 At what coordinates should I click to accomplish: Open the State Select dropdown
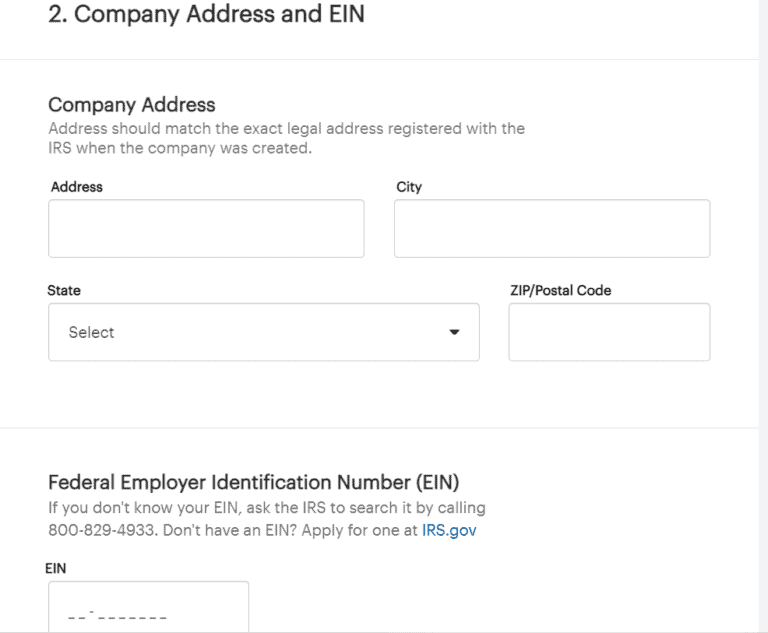coord(263,332)
